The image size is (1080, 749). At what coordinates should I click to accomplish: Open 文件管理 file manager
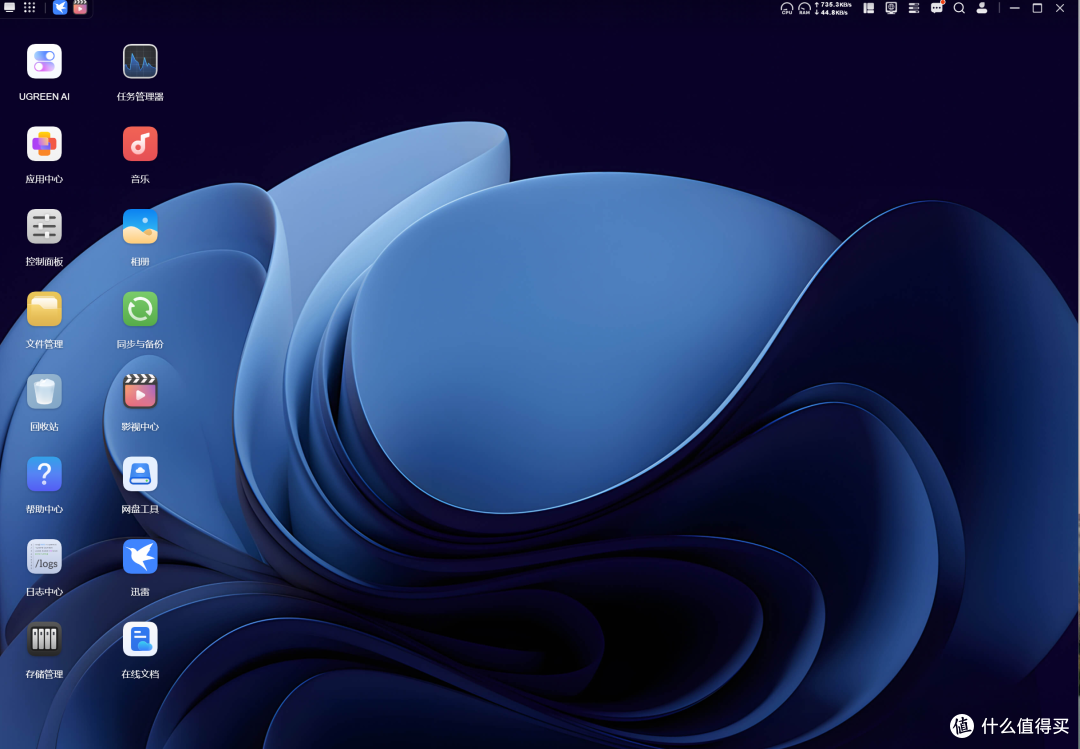coord(44,309)
